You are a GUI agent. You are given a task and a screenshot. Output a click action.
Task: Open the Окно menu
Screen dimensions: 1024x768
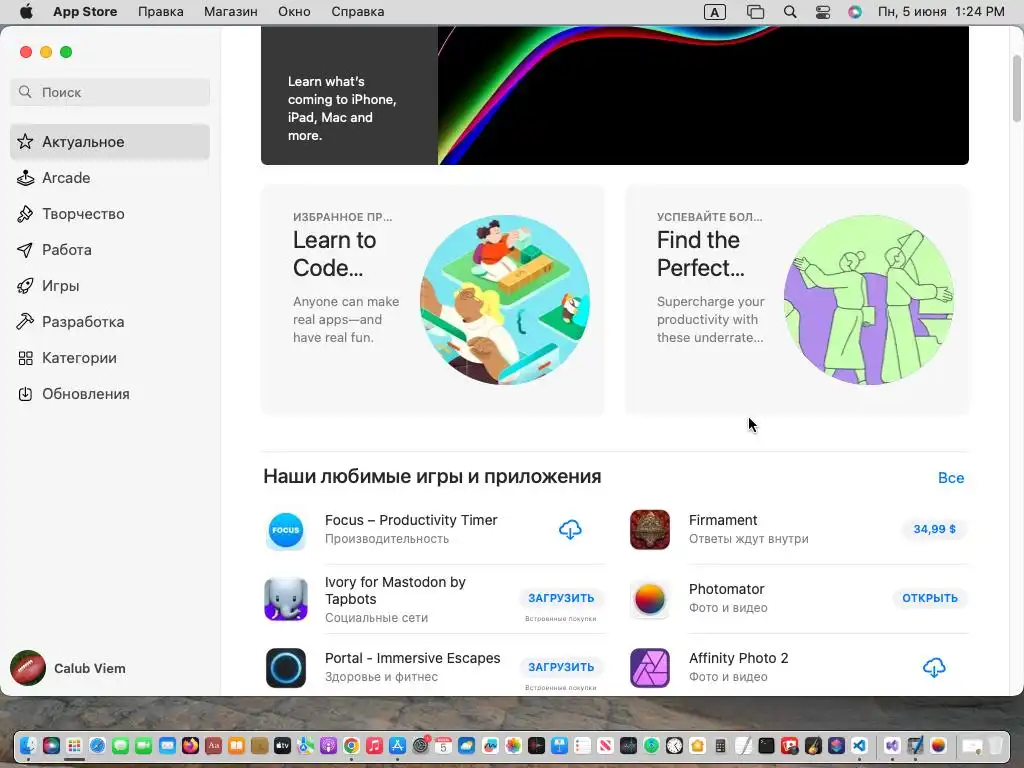[x=294, y=12]
